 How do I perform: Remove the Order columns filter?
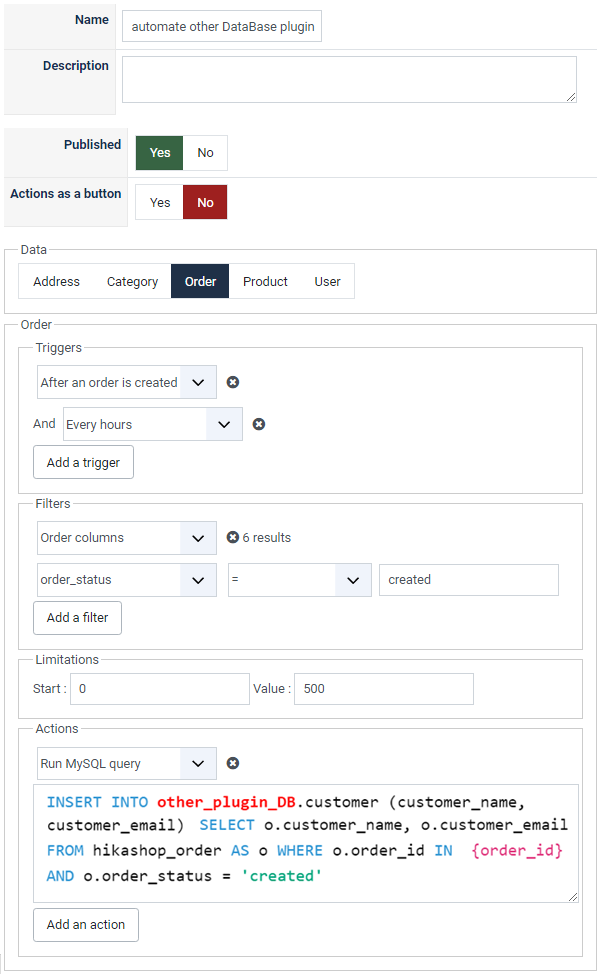pyautogui.click(x=233, y=537)
